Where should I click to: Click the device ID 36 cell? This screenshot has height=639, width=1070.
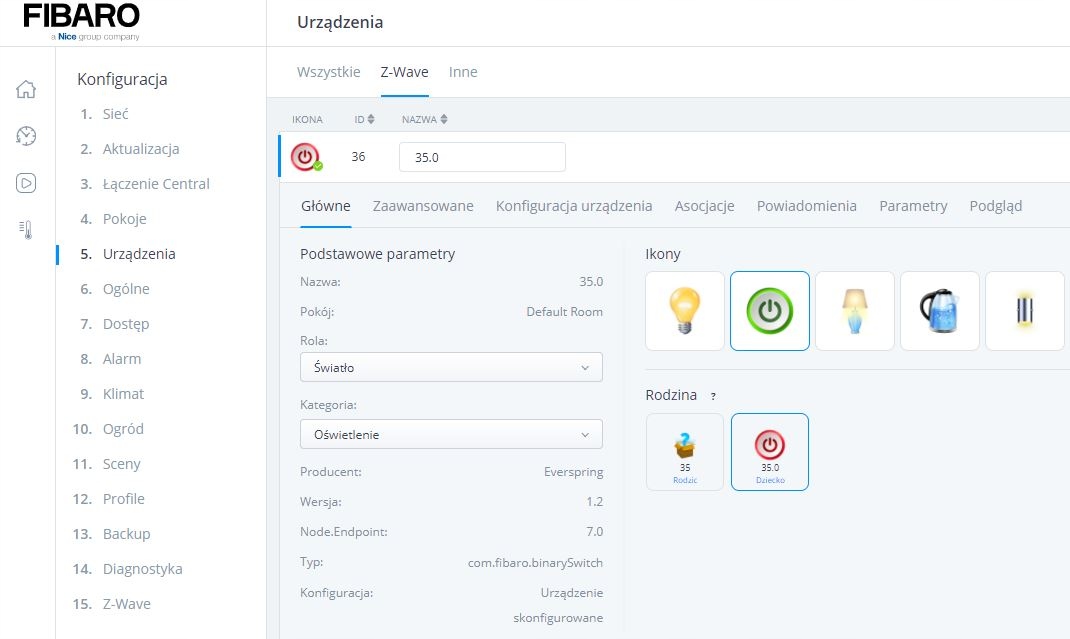click(358, 156)
